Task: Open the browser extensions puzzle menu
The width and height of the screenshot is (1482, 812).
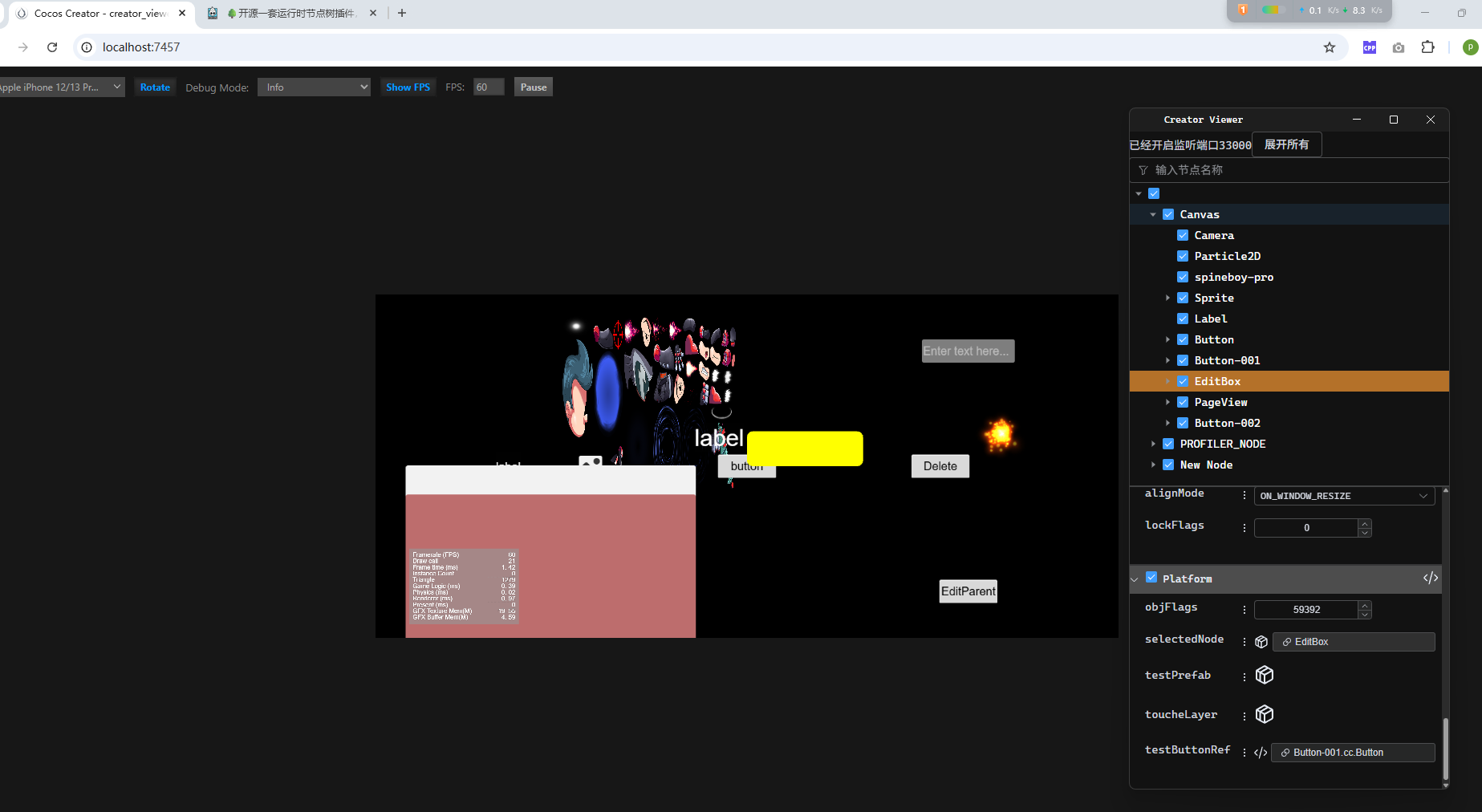Action: (1427, 47)
